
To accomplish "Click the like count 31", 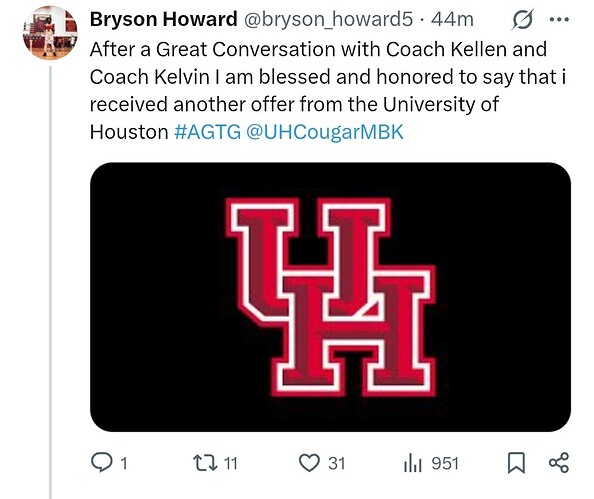I will pyautogui.click(x=337, y=463).
